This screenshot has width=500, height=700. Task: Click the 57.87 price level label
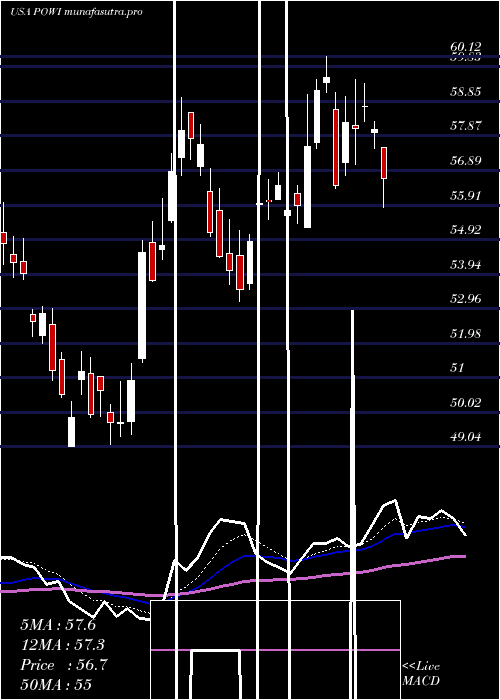coord(466,126)
